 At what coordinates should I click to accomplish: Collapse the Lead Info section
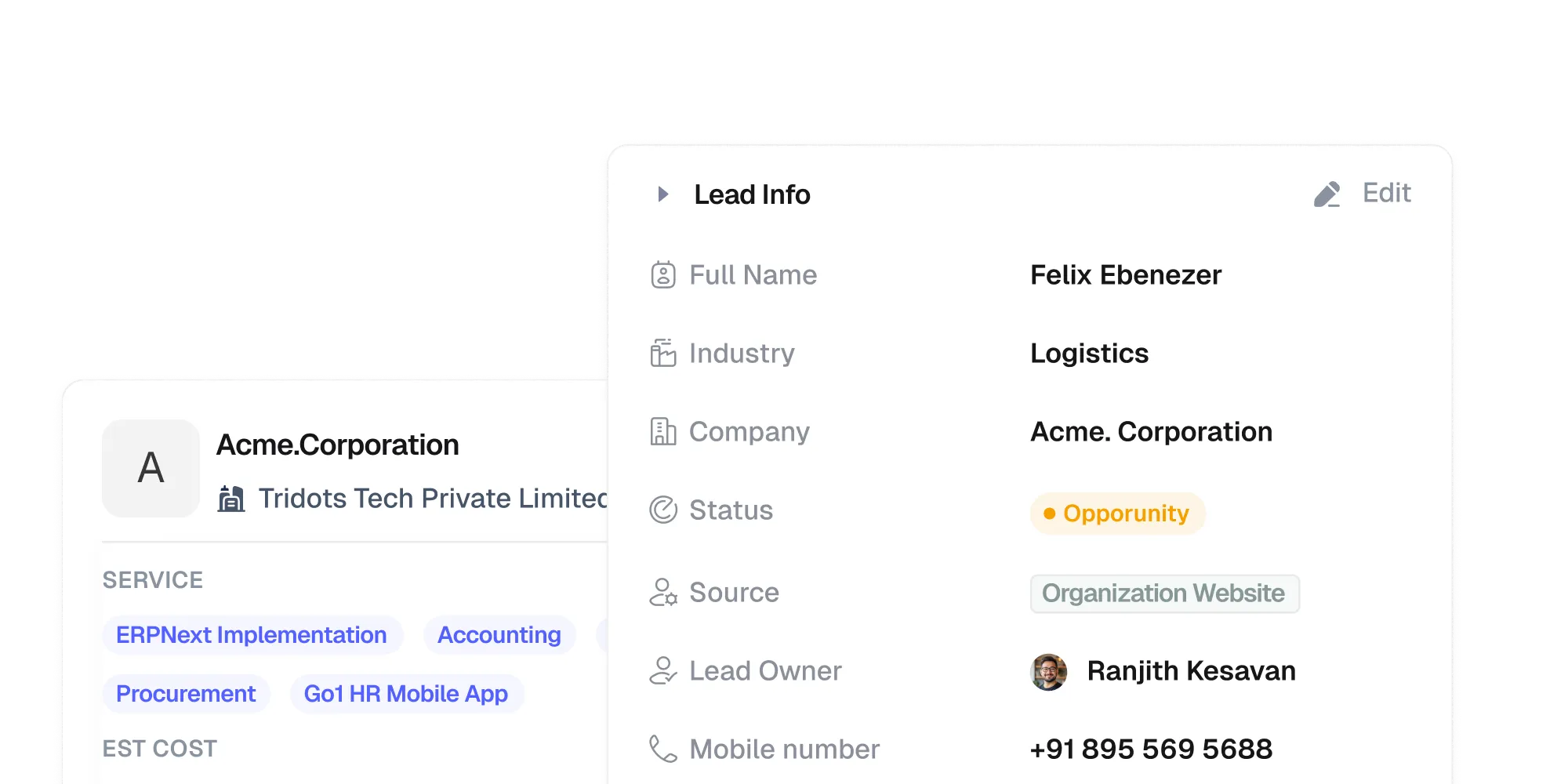(x=662, y=194)
